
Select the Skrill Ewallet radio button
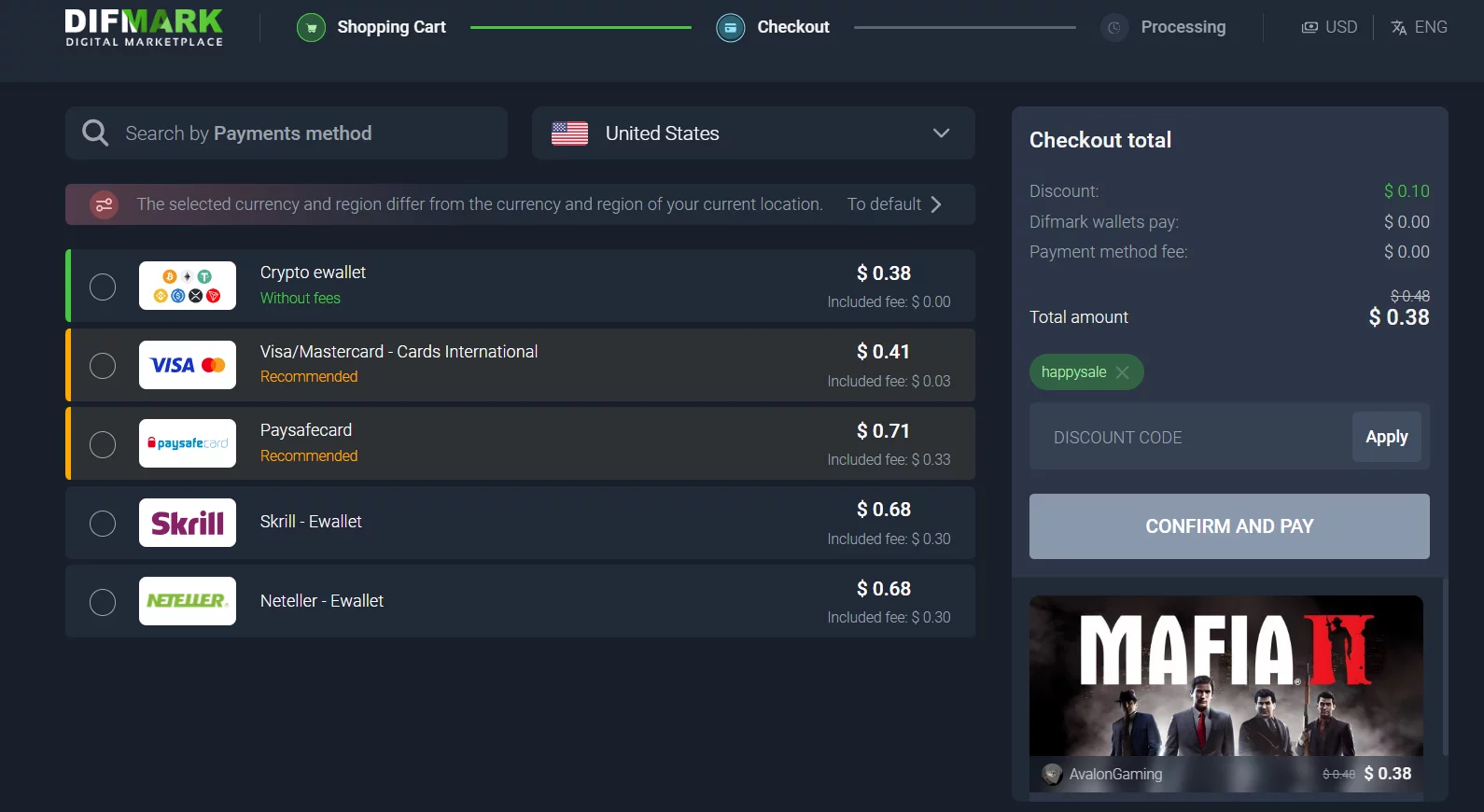click(103, 523)
